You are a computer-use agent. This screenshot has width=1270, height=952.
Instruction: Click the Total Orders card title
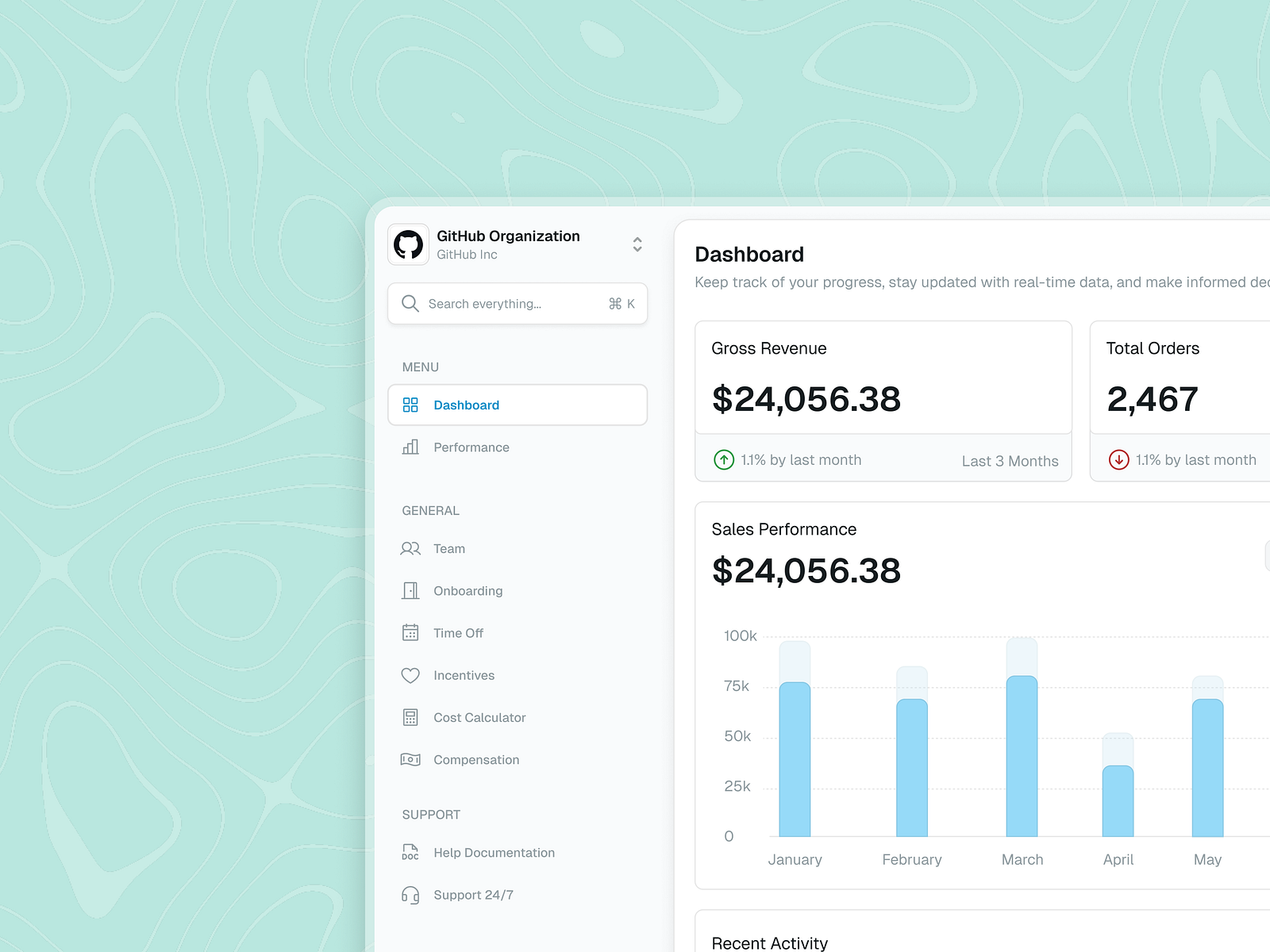coord(1153,349)
